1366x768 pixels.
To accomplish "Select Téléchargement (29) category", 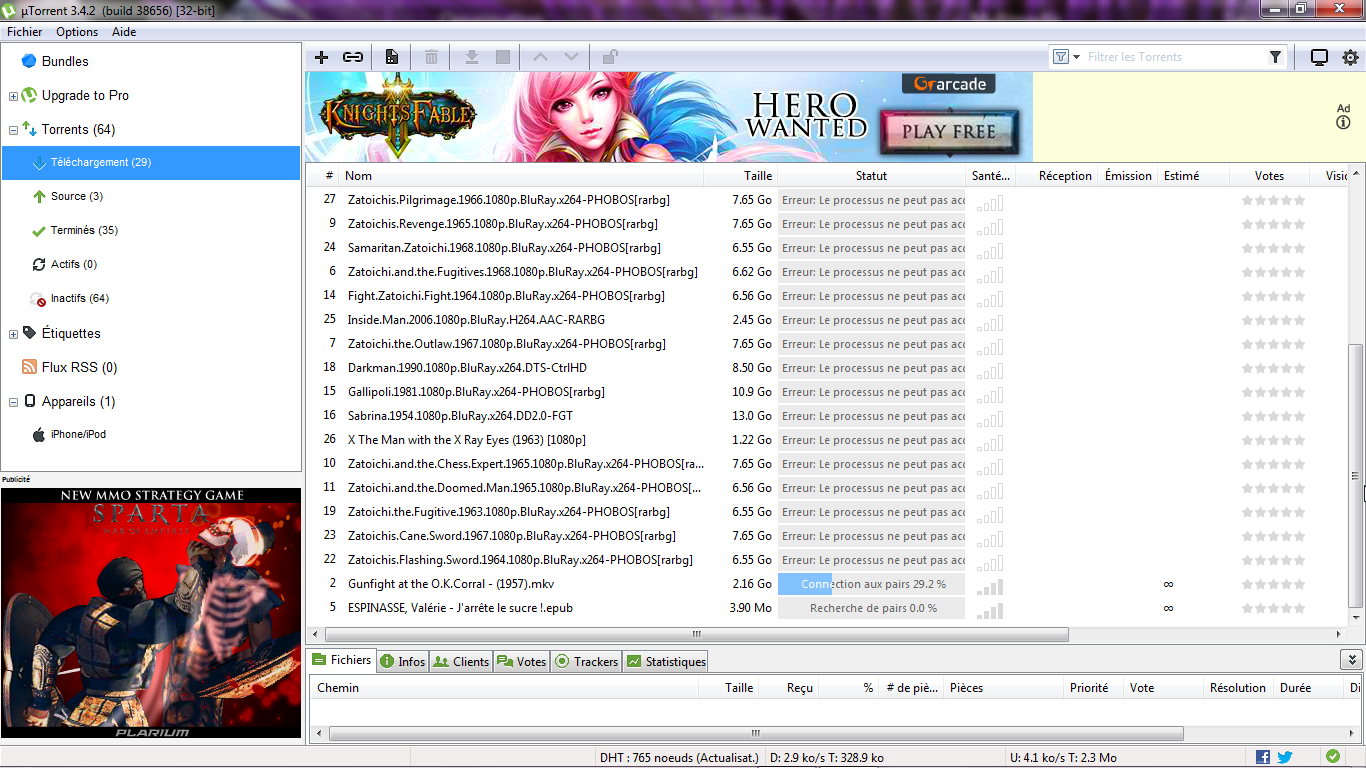I will tap(151, 162).
